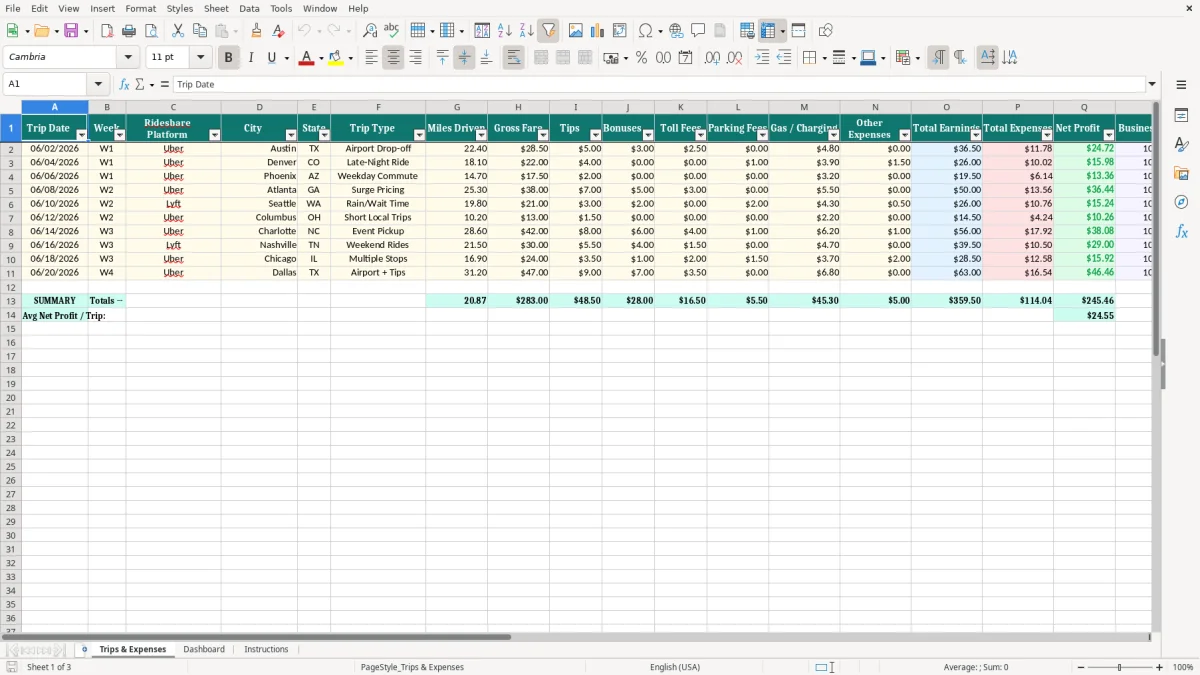Viewport: 1200px width, 675px height.
Task: Click the zoom out minus button
Action: pos(1081,667)
